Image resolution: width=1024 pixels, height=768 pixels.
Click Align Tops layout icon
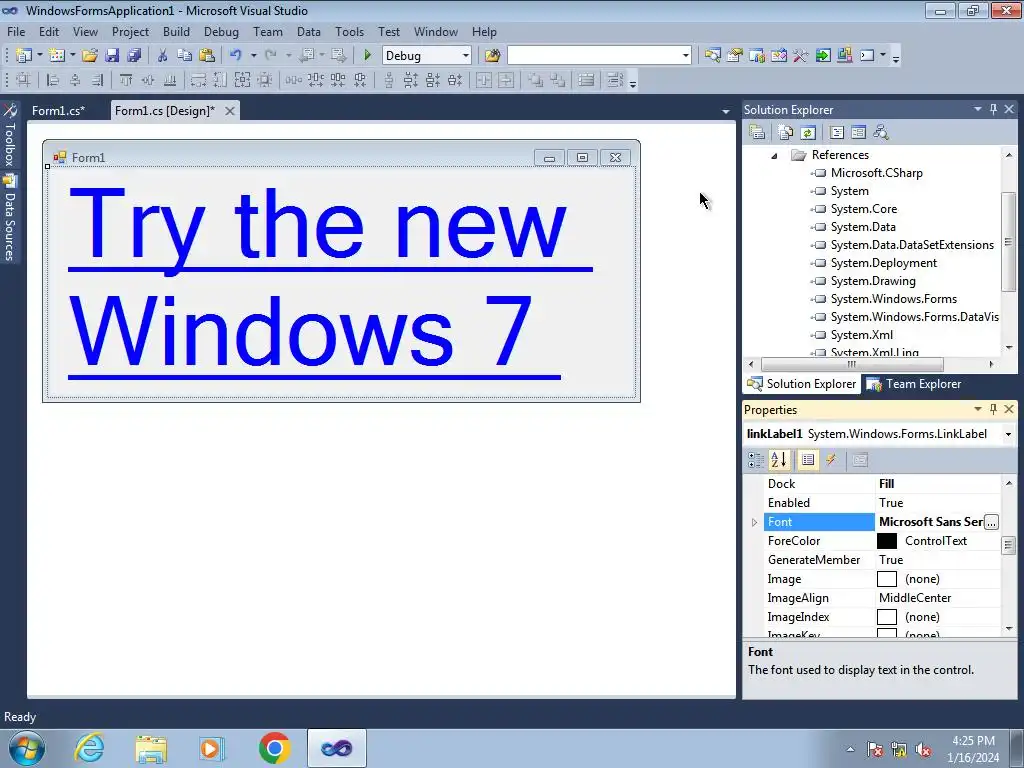click(x=126, y=80)
